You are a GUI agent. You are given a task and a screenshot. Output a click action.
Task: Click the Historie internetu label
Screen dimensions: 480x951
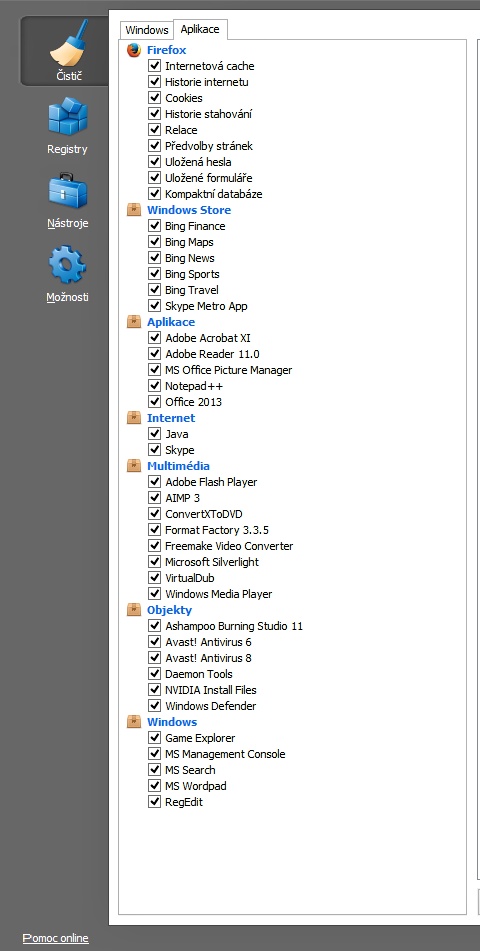[x=207, y=82]
